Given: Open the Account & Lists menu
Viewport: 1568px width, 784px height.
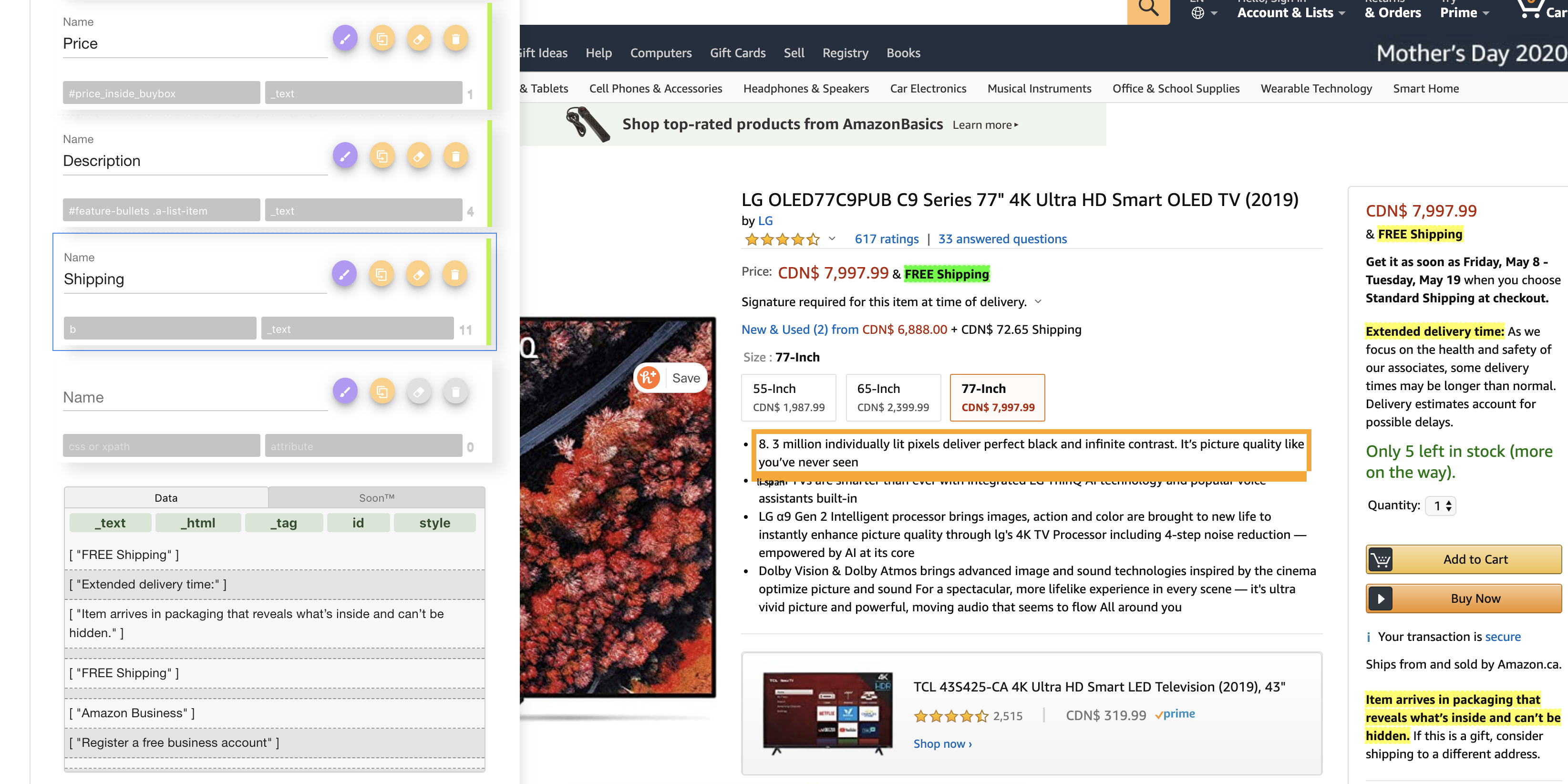Looking at the screenshot, I should 1291,12.
